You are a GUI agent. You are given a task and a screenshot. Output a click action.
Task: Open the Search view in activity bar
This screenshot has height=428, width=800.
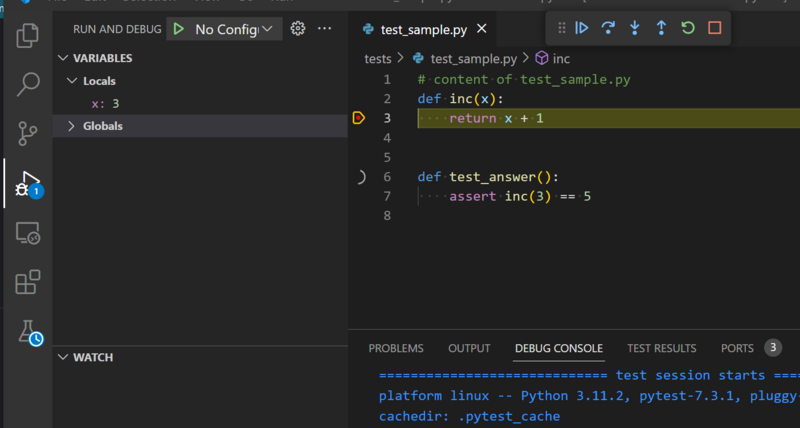point(28,84)
